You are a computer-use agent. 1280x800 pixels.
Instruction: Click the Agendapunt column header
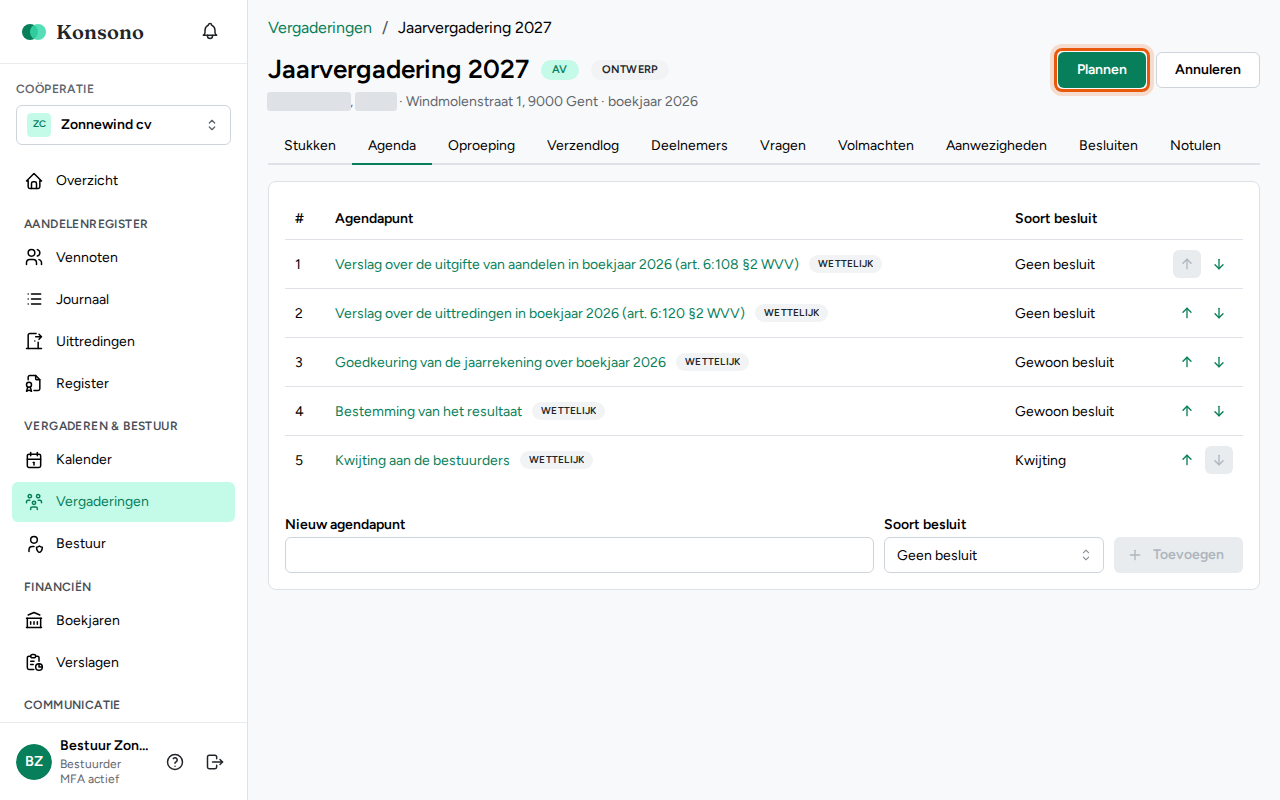pos(374,218)
